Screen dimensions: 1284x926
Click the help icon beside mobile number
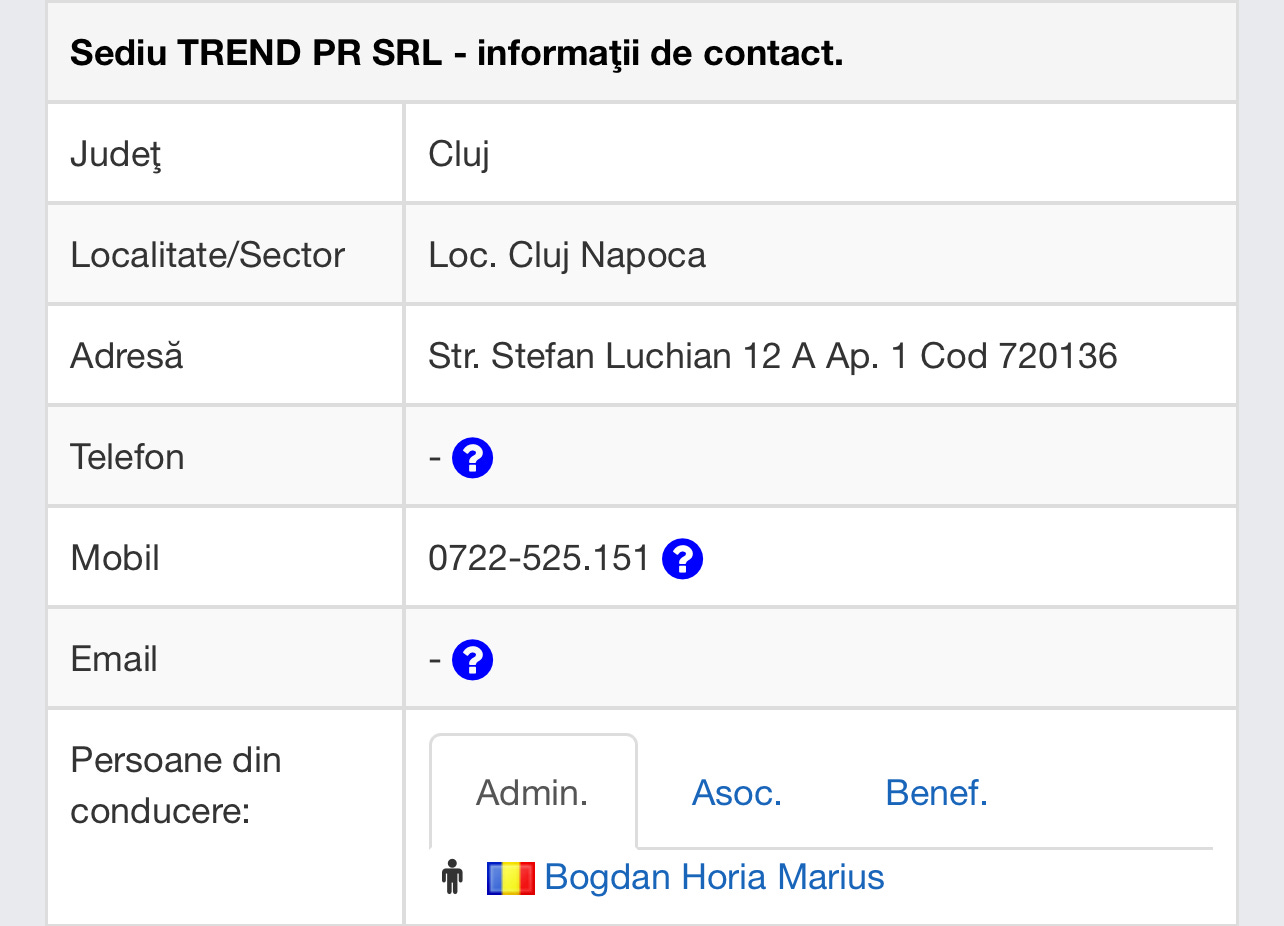tap(682, 558)
